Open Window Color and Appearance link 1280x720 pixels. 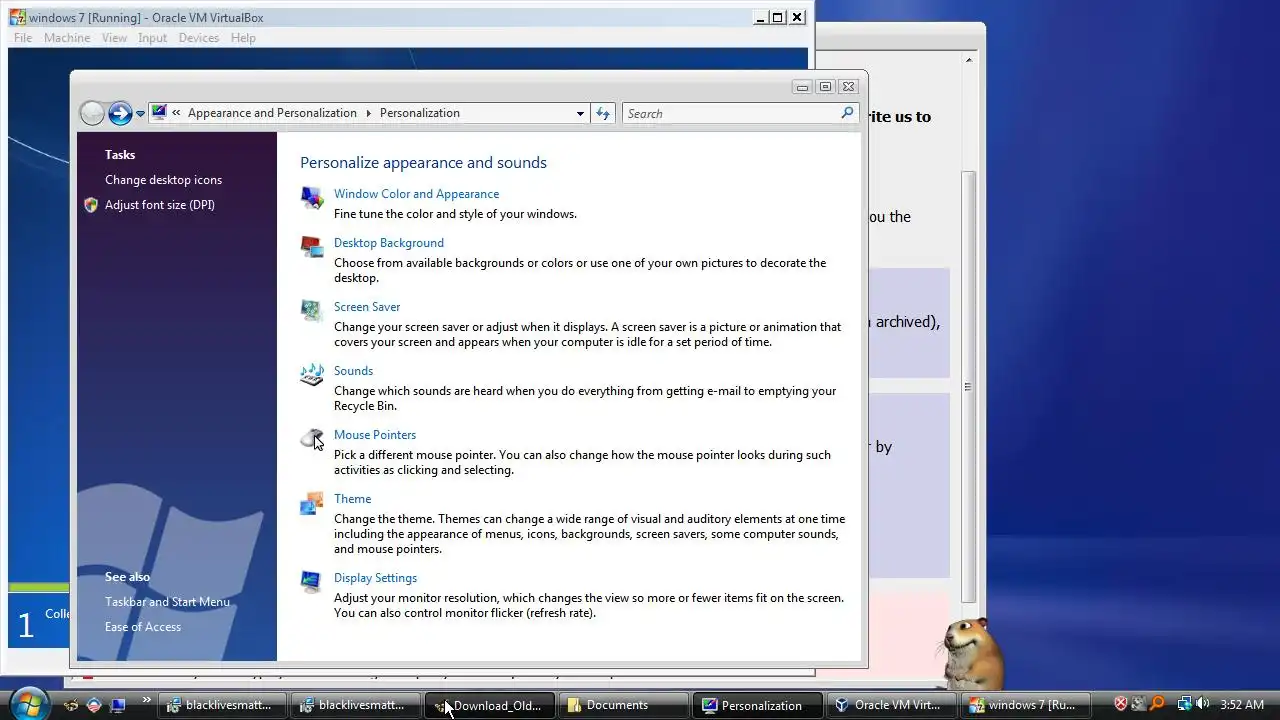coord(416,194)
